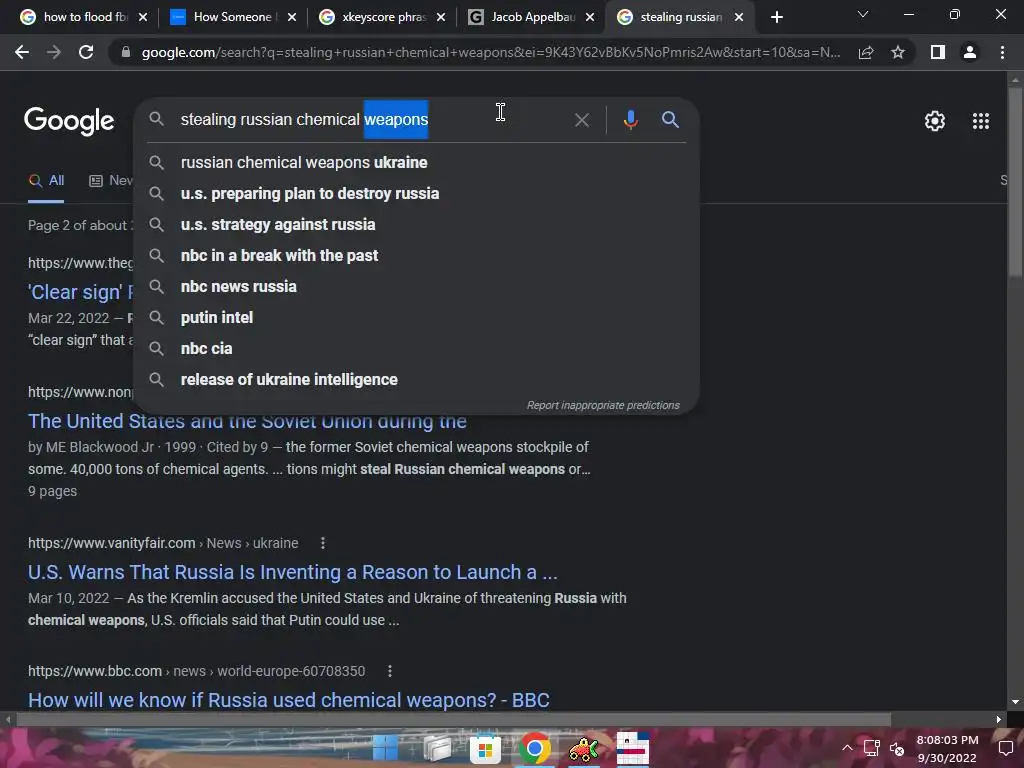The width and height of the screenshot is (1024, 768).
Task: Click the site lock security icon
Action: pos(125,52)
